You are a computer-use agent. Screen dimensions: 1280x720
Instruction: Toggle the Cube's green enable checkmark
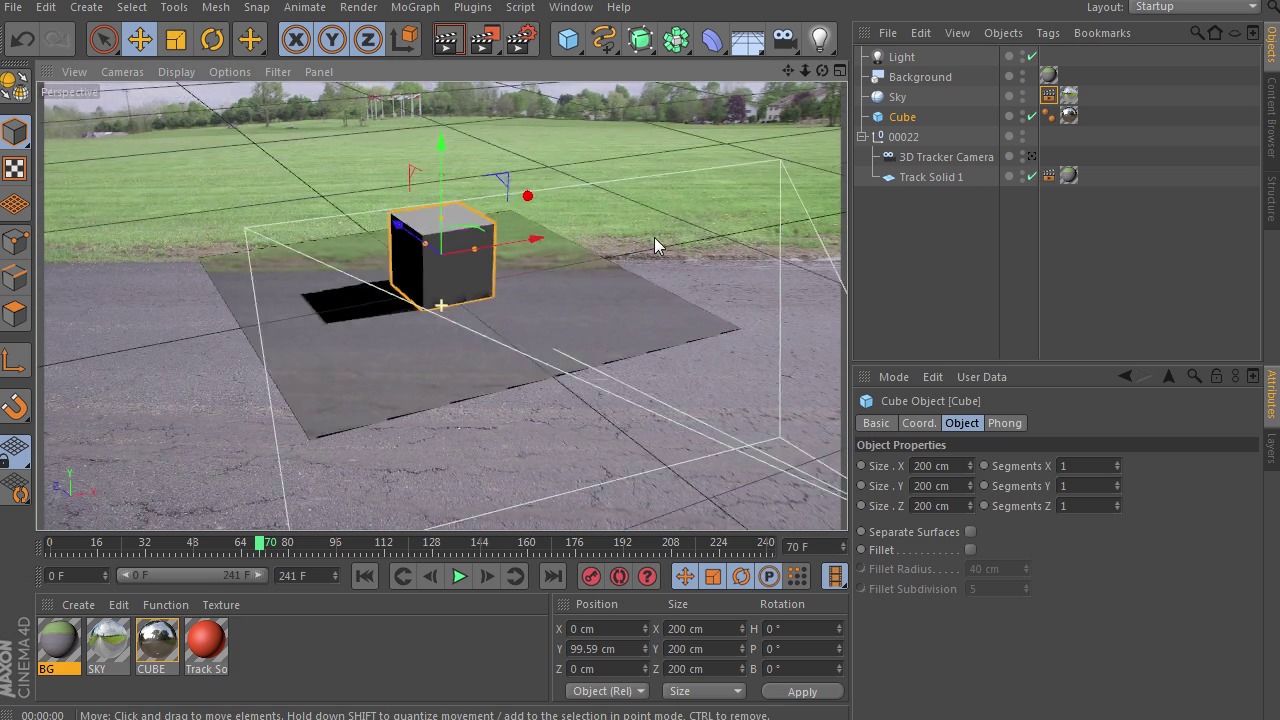click(x=1032, y=117)
